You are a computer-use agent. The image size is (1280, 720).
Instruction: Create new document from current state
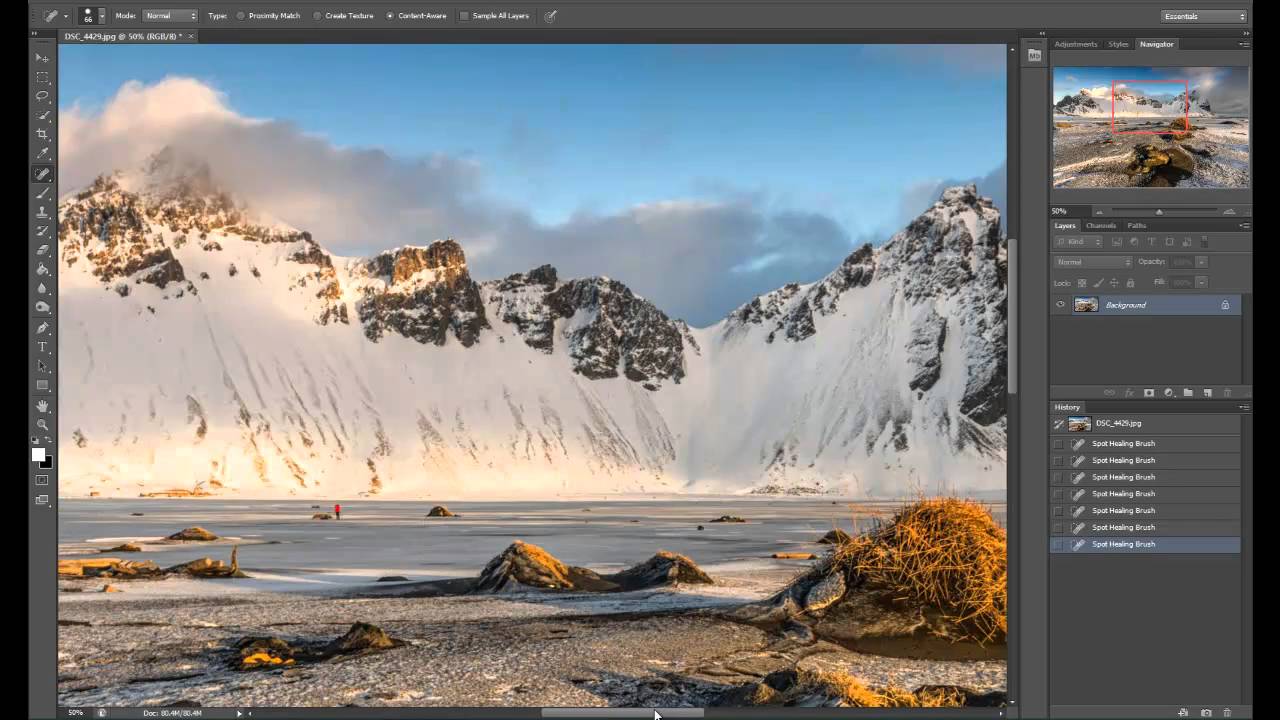pyautogui.click(x=1184, y=713)
